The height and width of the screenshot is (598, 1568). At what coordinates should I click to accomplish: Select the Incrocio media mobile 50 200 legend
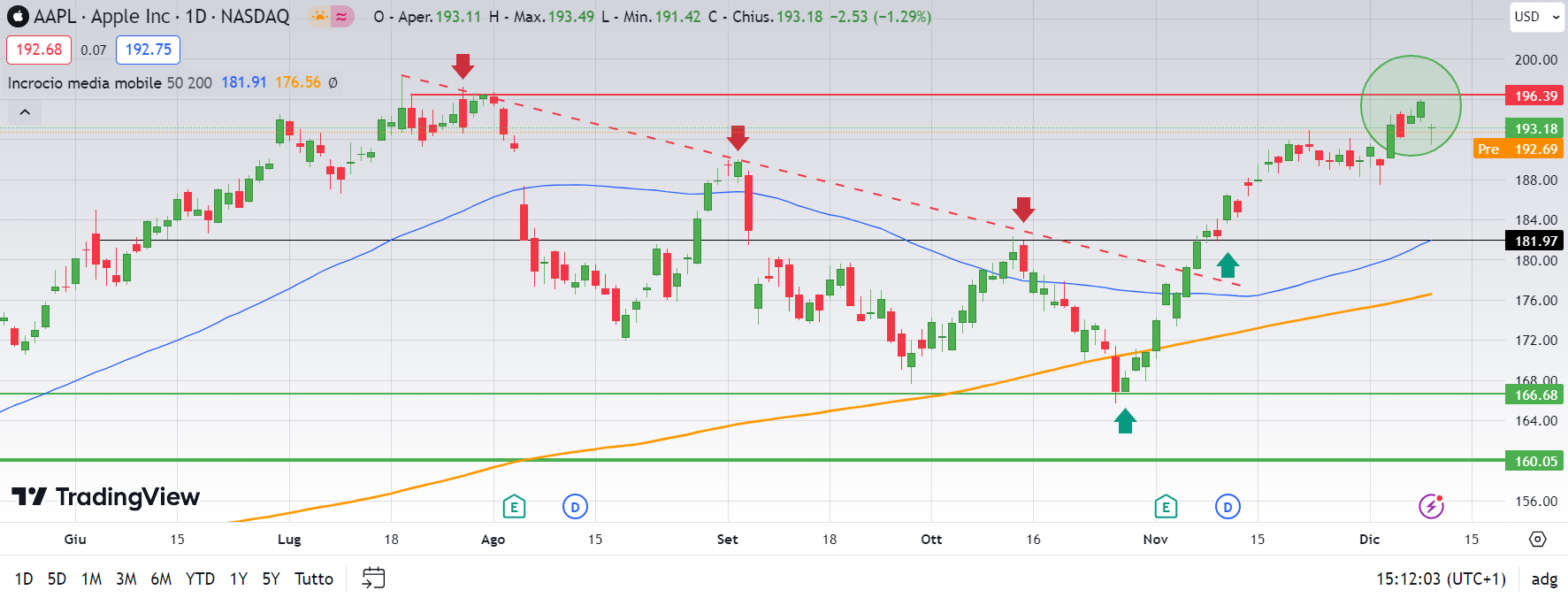point(110,82)
